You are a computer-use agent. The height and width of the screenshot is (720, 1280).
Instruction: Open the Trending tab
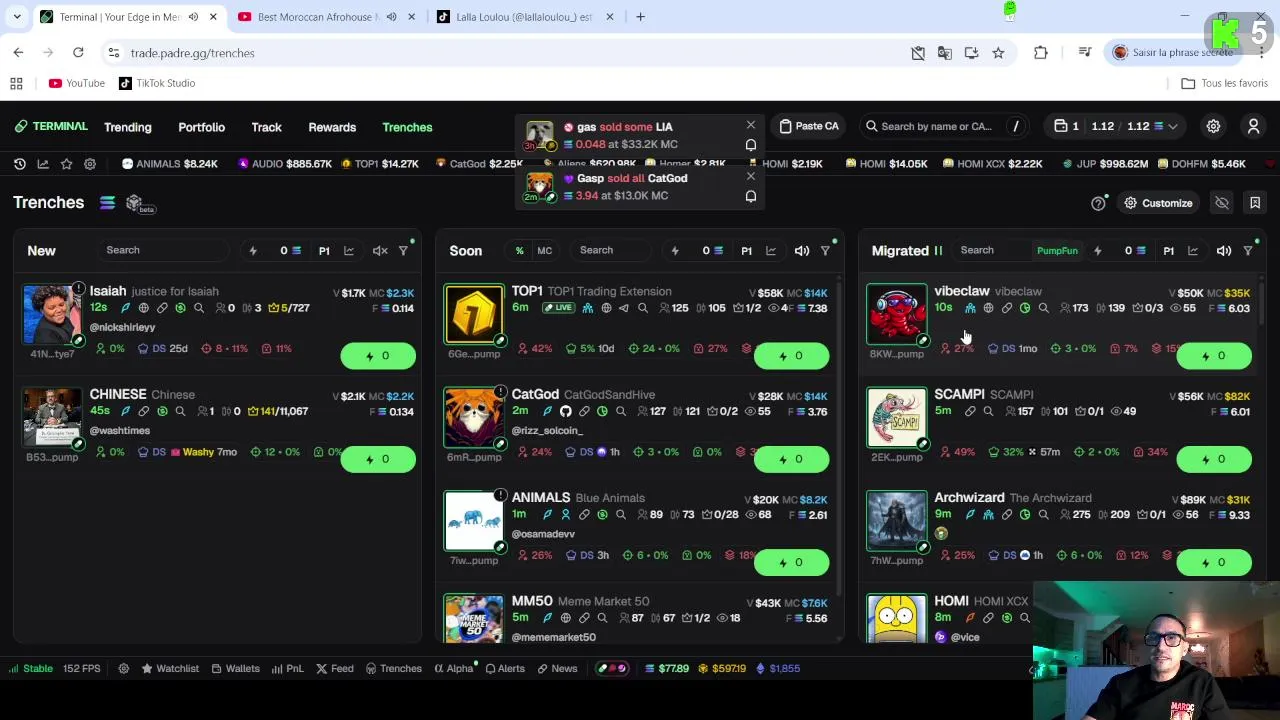point(128,127)
